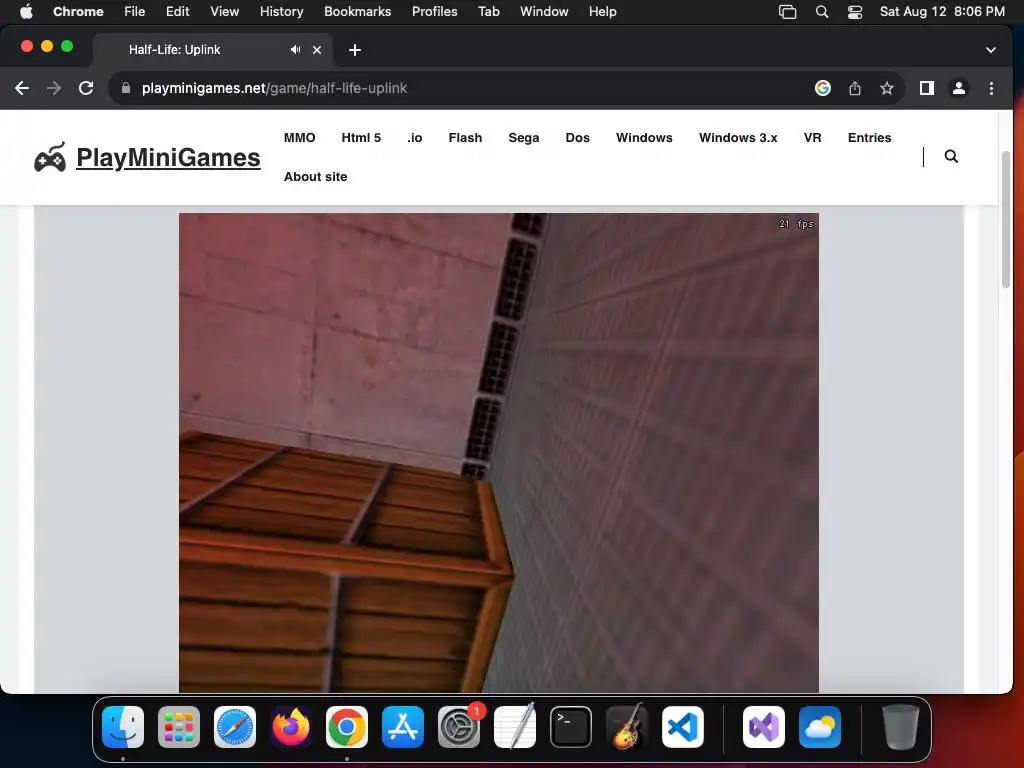
Task: Open the Windows 3.x games category
Action: pyautogui.click(x=738, y=138)
